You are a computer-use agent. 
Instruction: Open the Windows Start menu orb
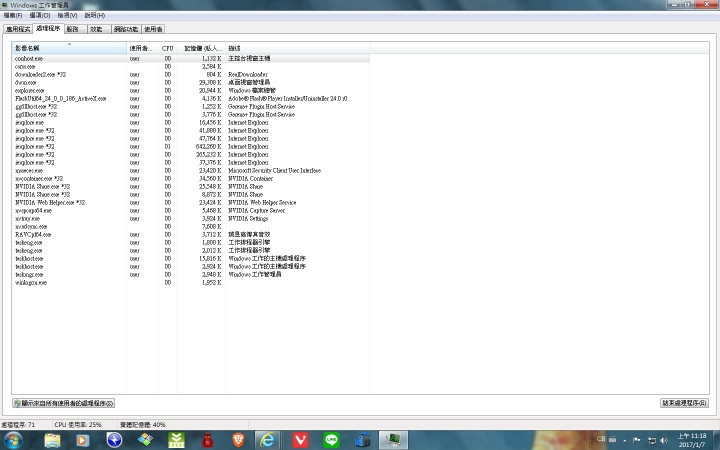coord(12,440)
